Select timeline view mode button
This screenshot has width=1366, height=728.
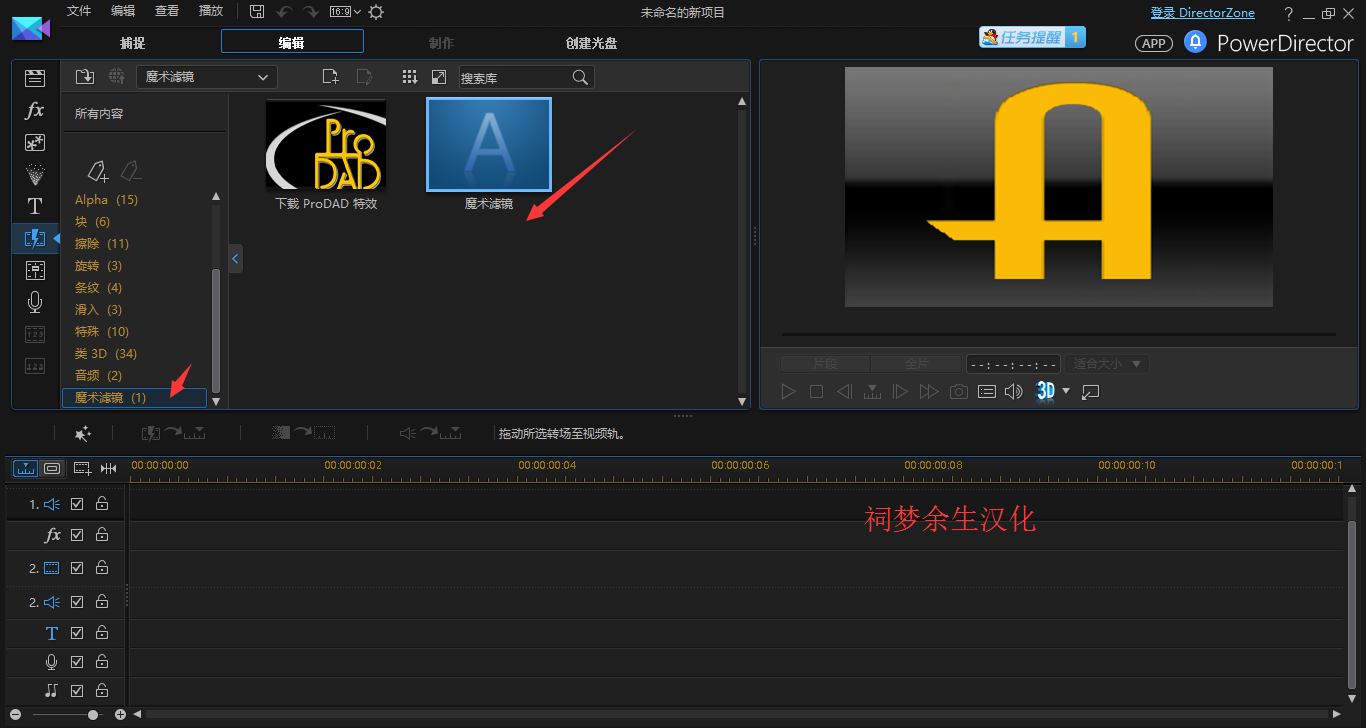coord(25,468)
